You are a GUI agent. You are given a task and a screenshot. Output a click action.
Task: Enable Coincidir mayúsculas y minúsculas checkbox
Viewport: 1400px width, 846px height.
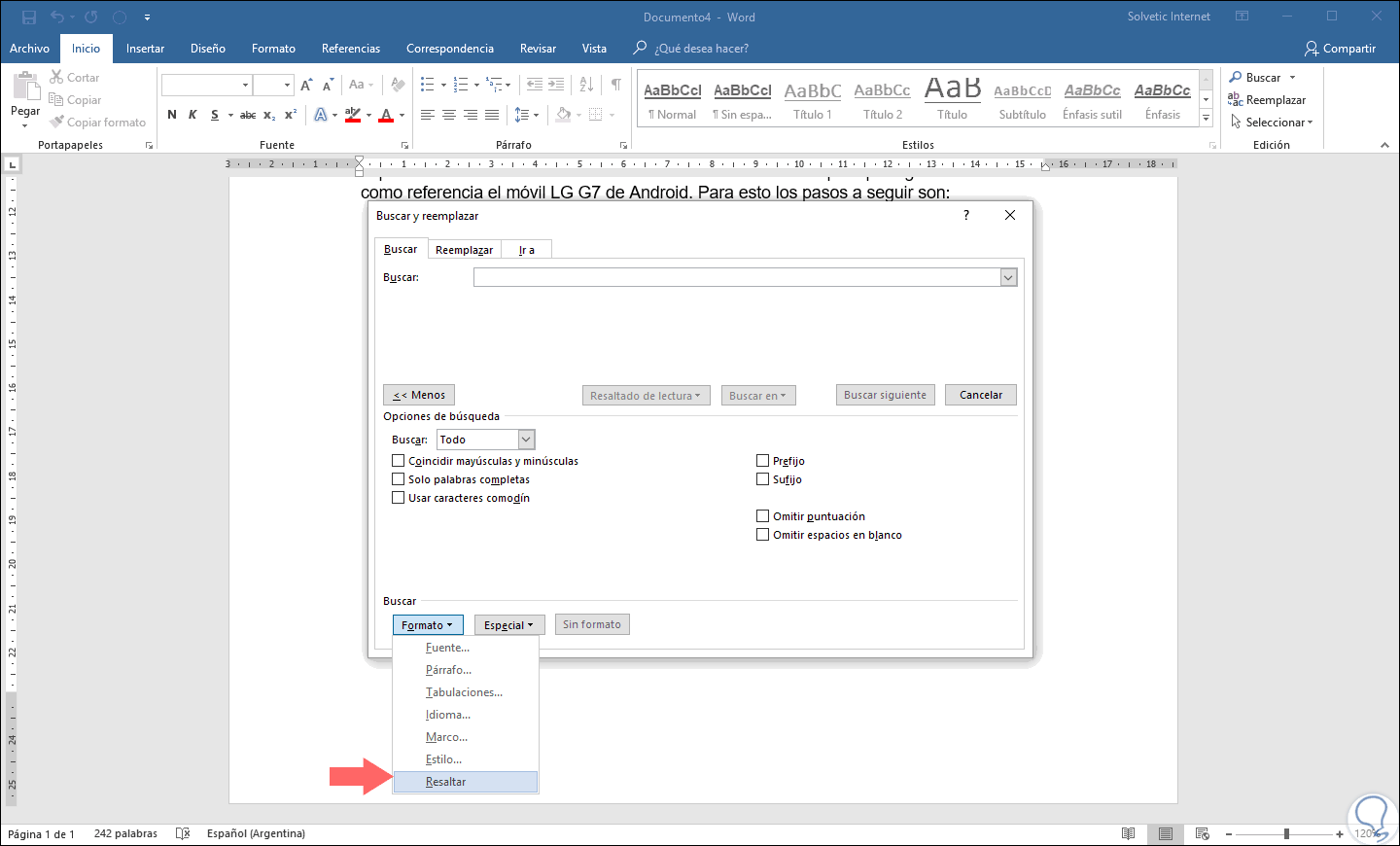[x=398, y=461]
